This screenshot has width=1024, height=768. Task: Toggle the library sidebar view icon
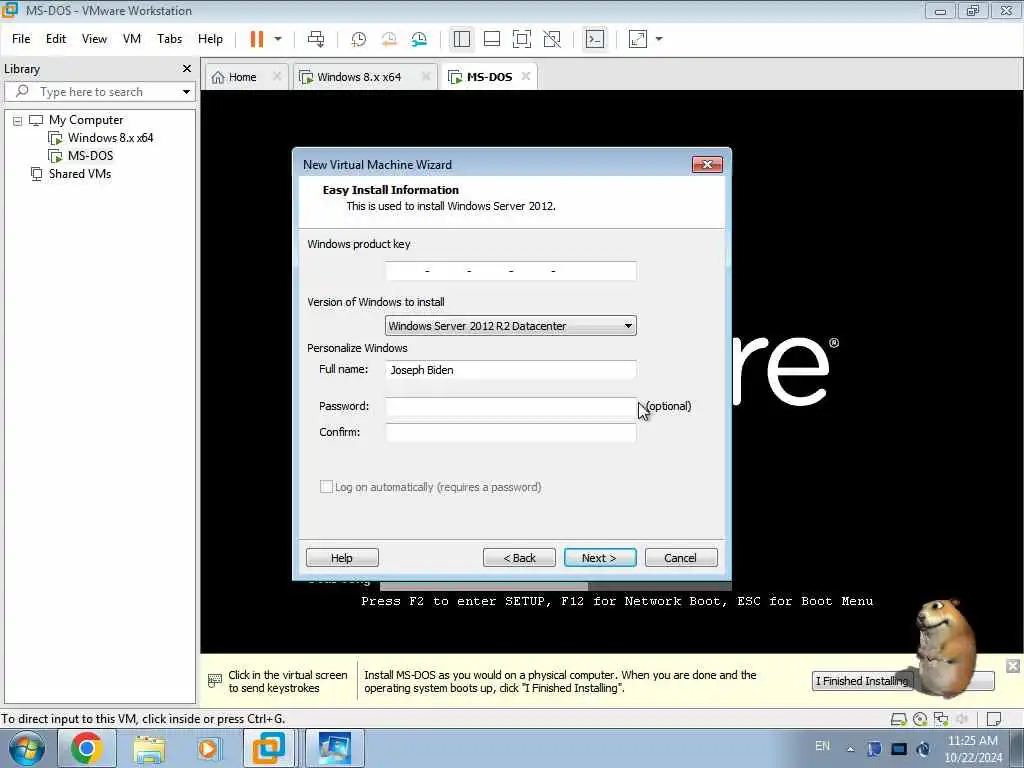tap(462, 39)
